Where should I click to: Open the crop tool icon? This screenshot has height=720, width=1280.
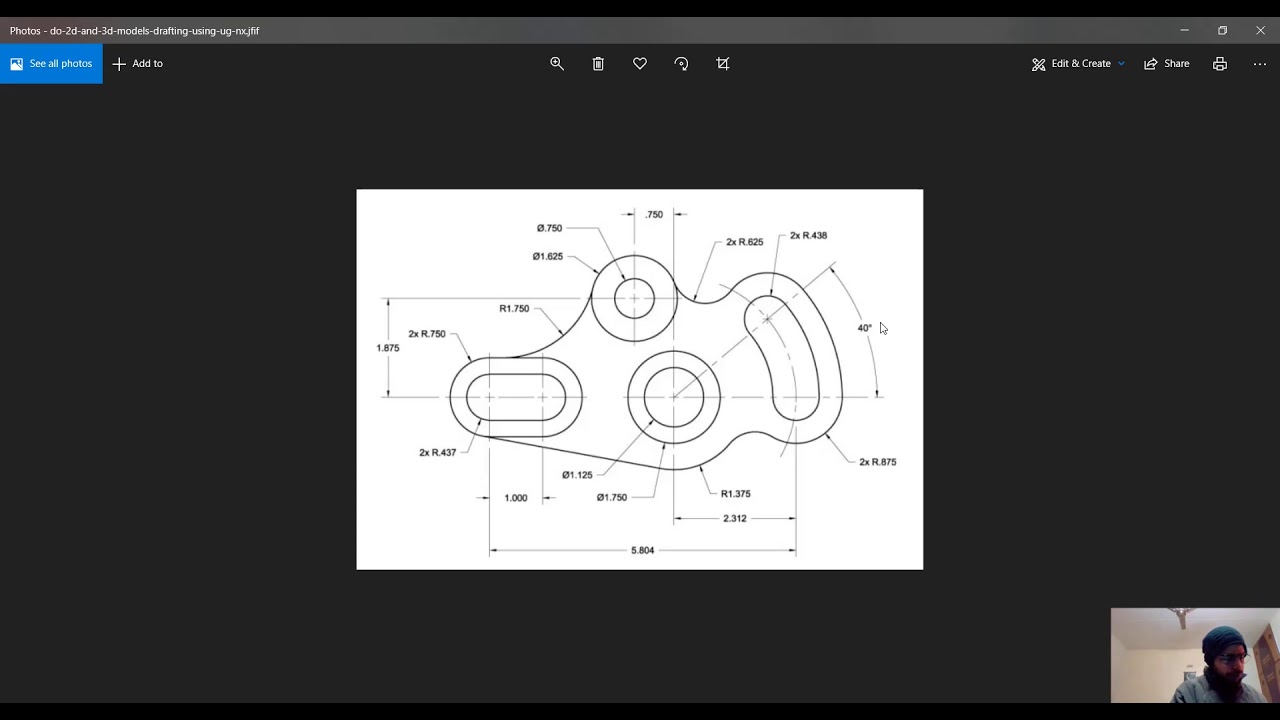723,63
